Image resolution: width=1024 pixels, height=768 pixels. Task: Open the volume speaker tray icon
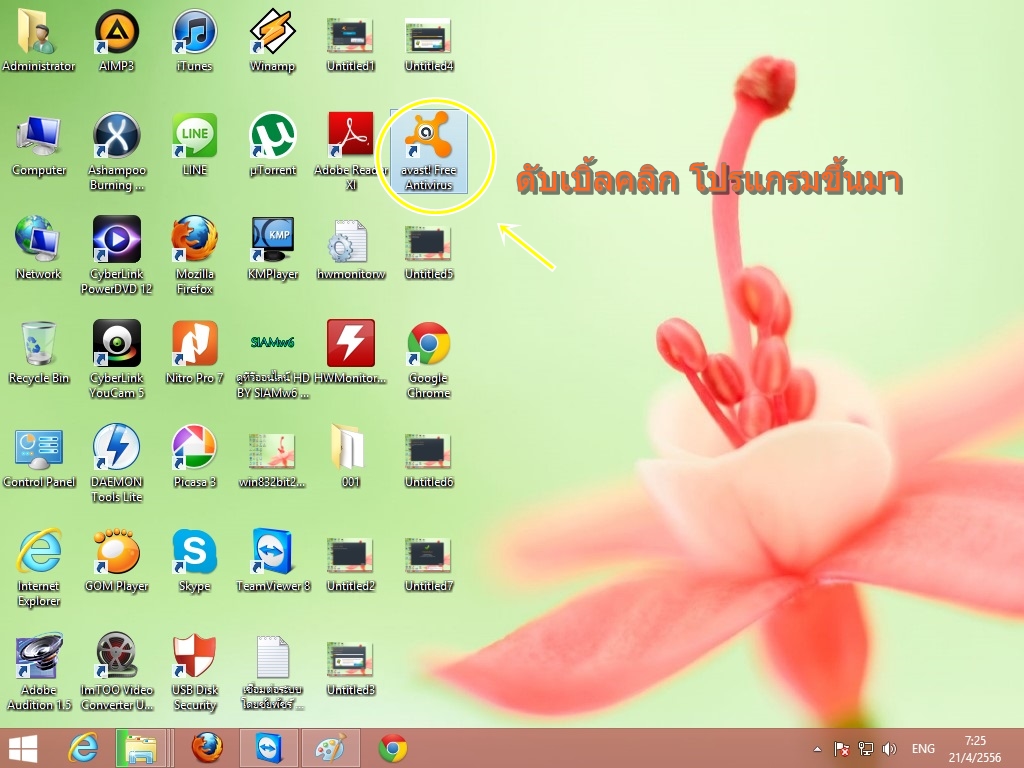(889, 749)
